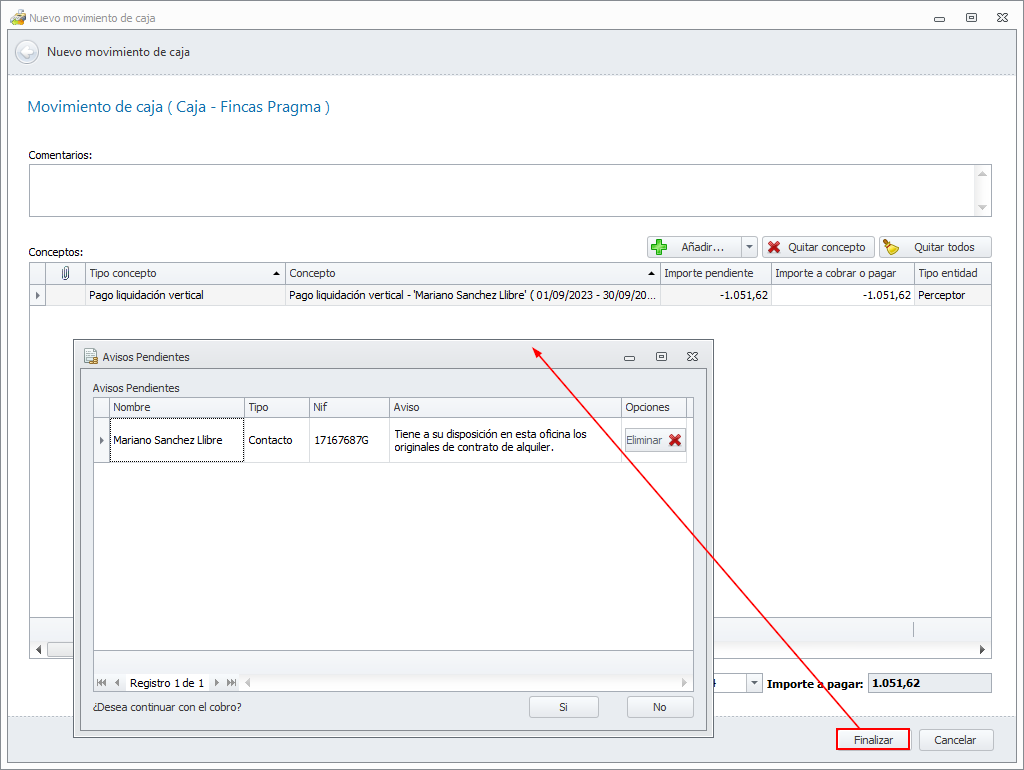Select the 'Pago liquidación vertical' tipo concepto cell
The width and height of the screenshot is (1024, 770).
[185, 295]
